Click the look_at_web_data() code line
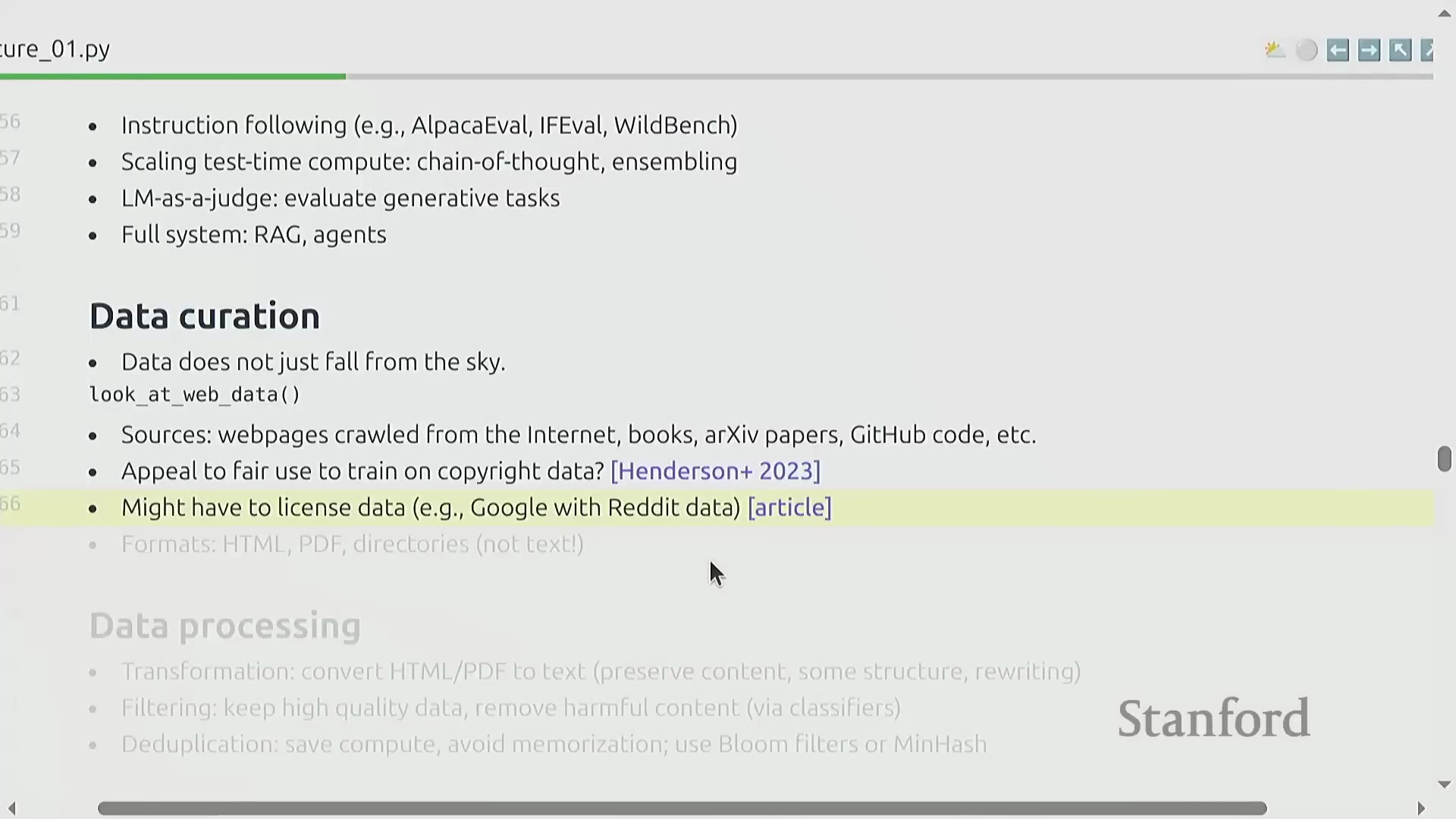This screenshot has width=1456, height=819. coord(195,395)
